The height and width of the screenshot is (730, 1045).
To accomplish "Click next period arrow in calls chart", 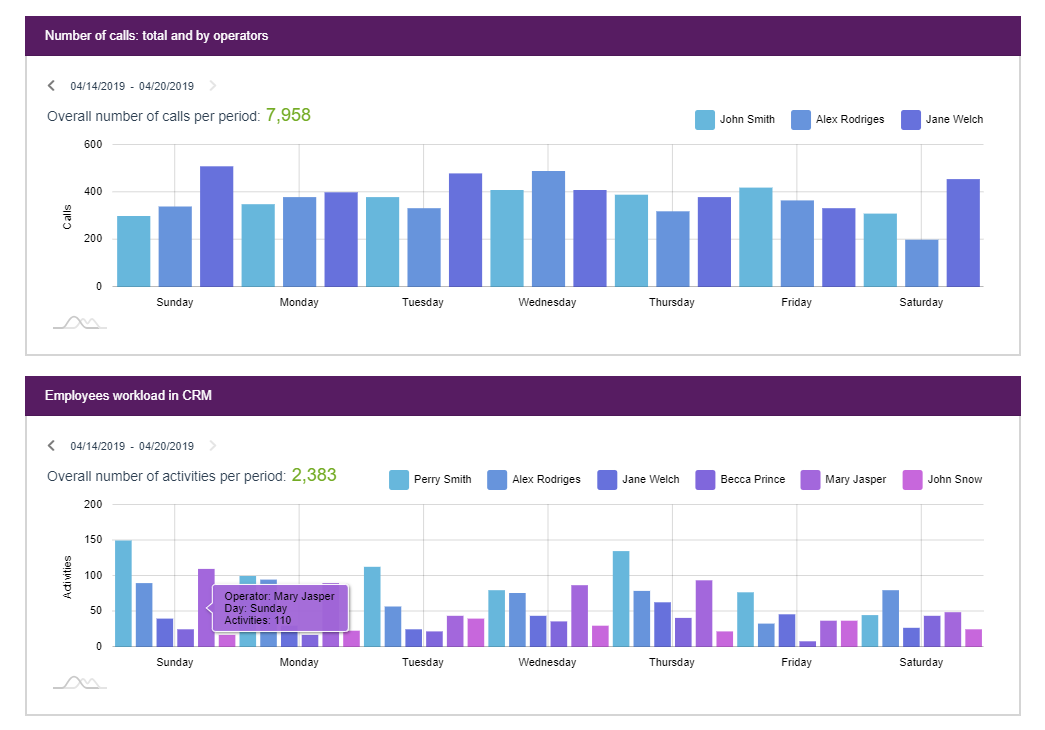I will 213,86.
